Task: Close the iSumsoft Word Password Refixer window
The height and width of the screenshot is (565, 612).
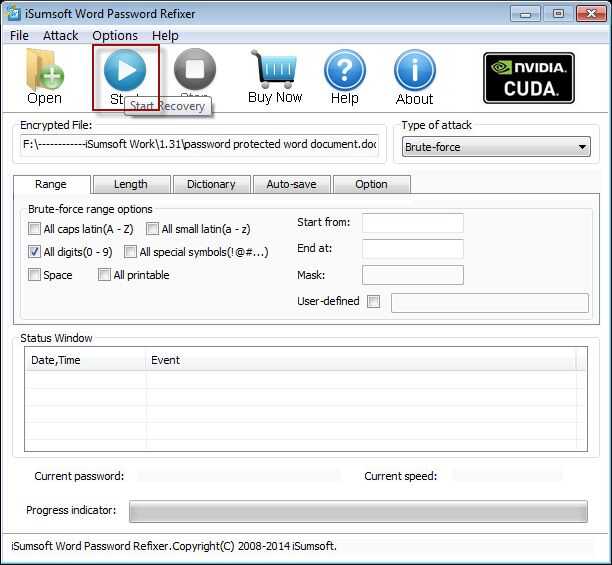Action: pyautogui.click(x=591, y=14)
